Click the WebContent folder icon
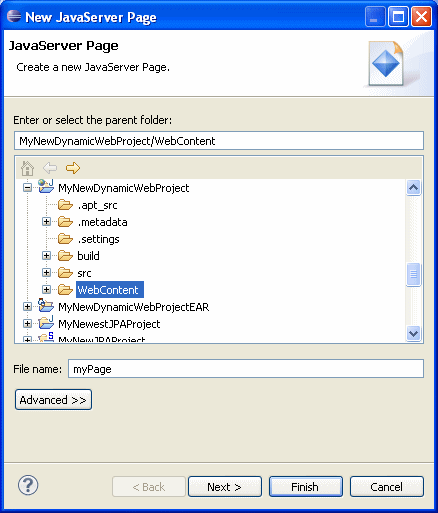Viewport: 438px width, 513px height. 65,290
